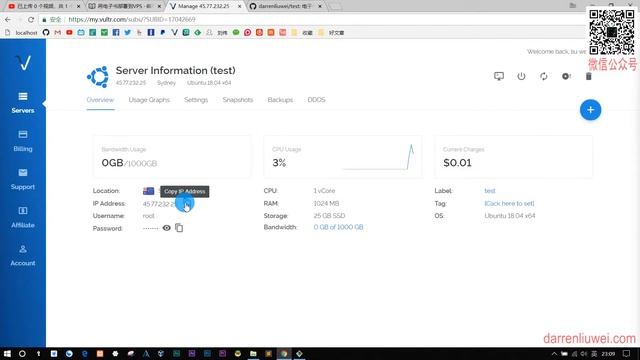Click the power stop server icon
640x360 pixels.
coord(521,76)
